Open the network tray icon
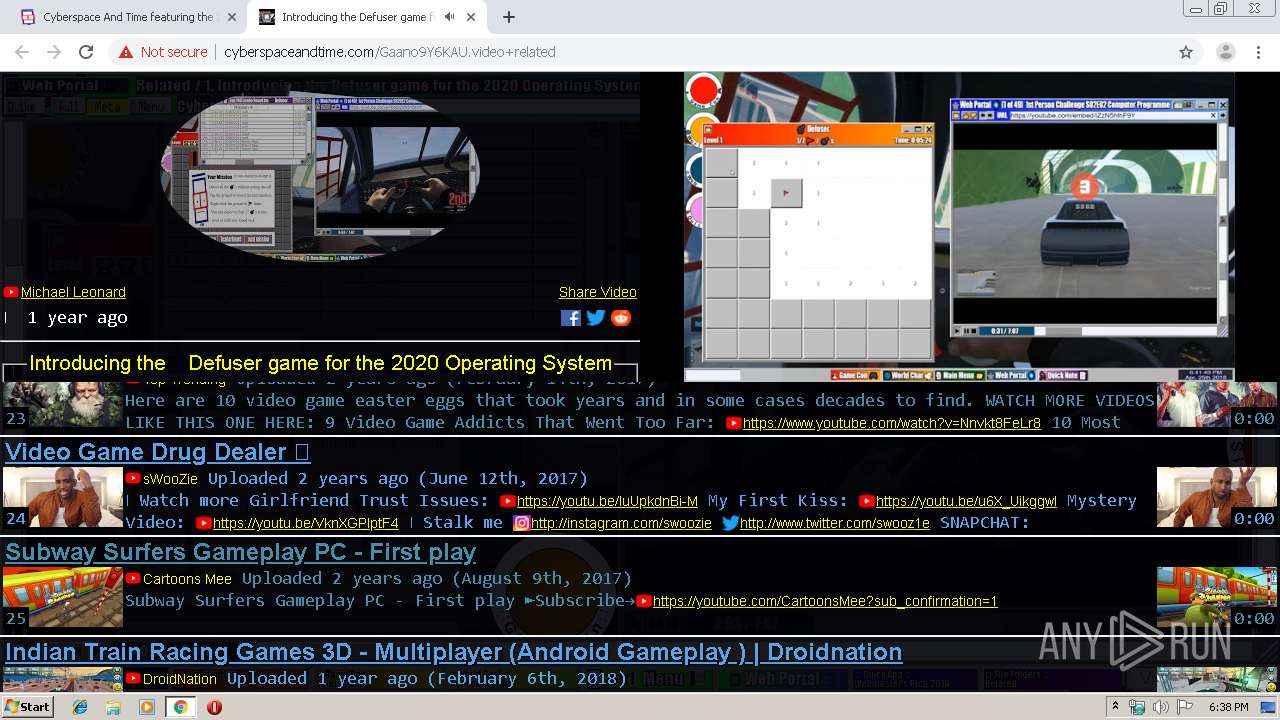This screenshot has width=1280, height=720. coord(1137,707)
